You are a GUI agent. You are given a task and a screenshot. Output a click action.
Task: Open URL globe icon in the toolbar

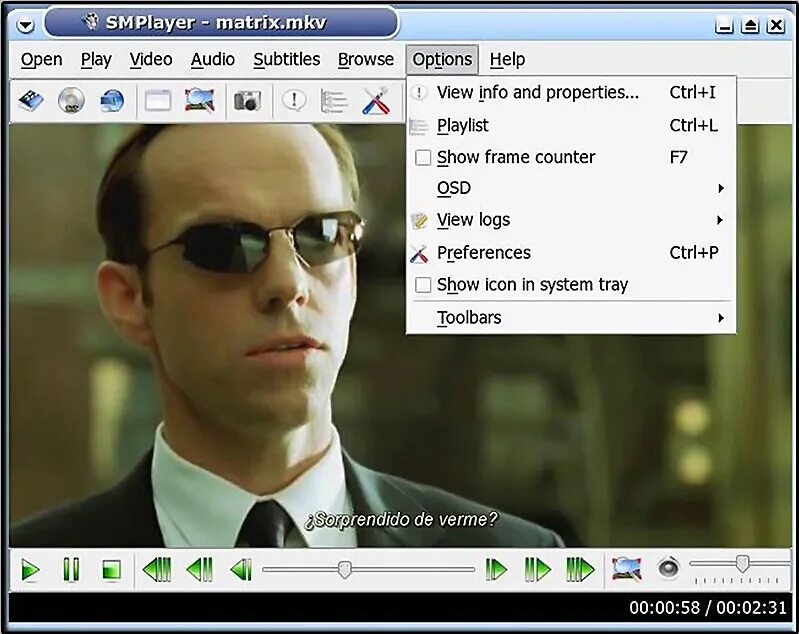coord(112,100)
